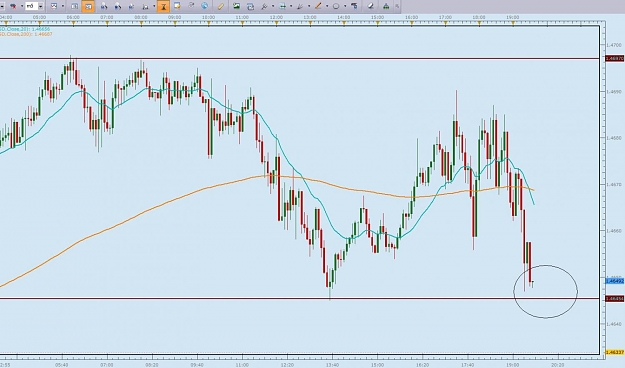
Task: Click the 19:00 label on the bottom time axis
Action: tap(513, 364)
